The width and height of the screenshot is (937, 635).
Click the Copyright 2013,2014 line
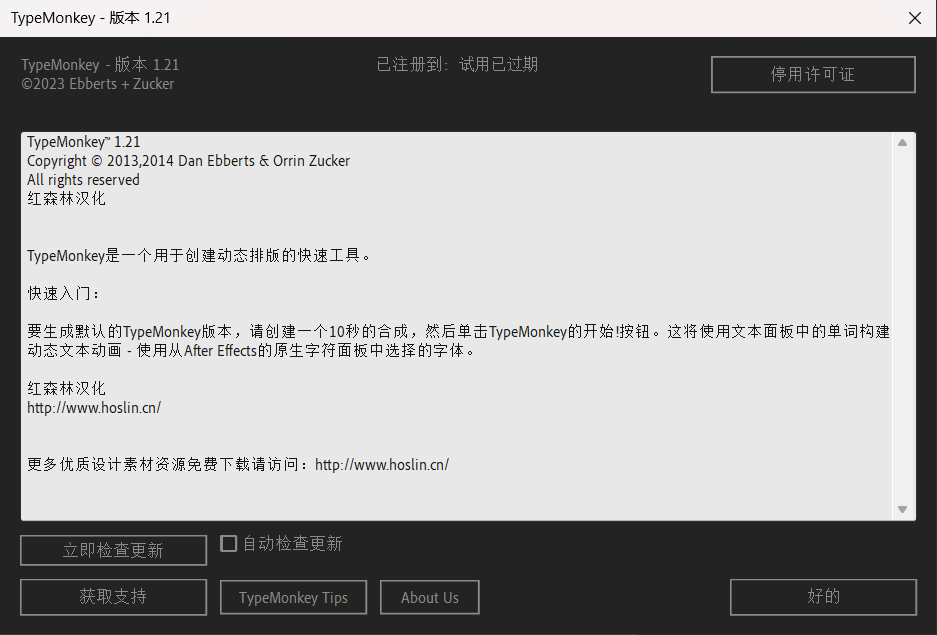pos(188,161)
